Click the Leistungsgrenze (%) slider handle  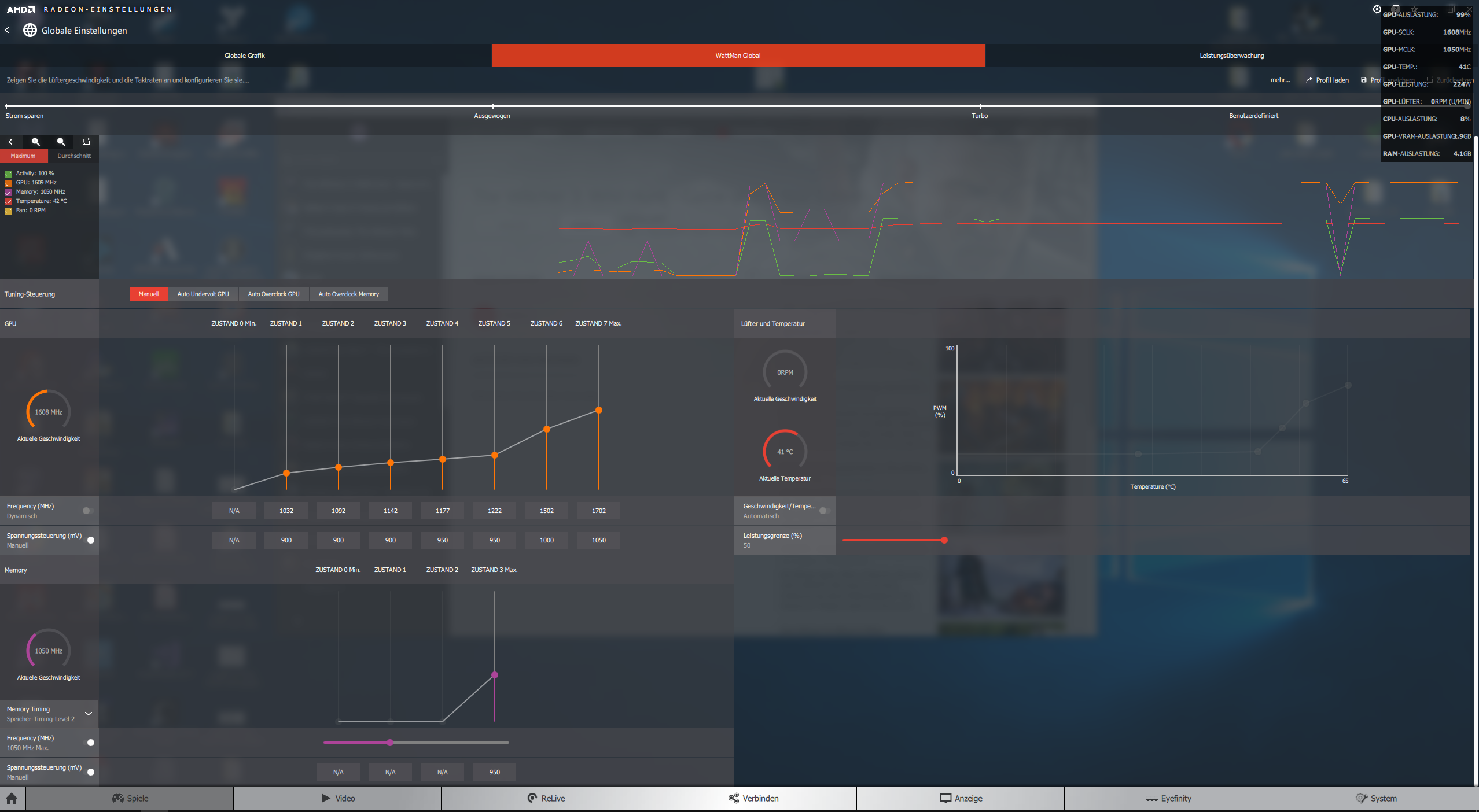(x=944, y=540)
